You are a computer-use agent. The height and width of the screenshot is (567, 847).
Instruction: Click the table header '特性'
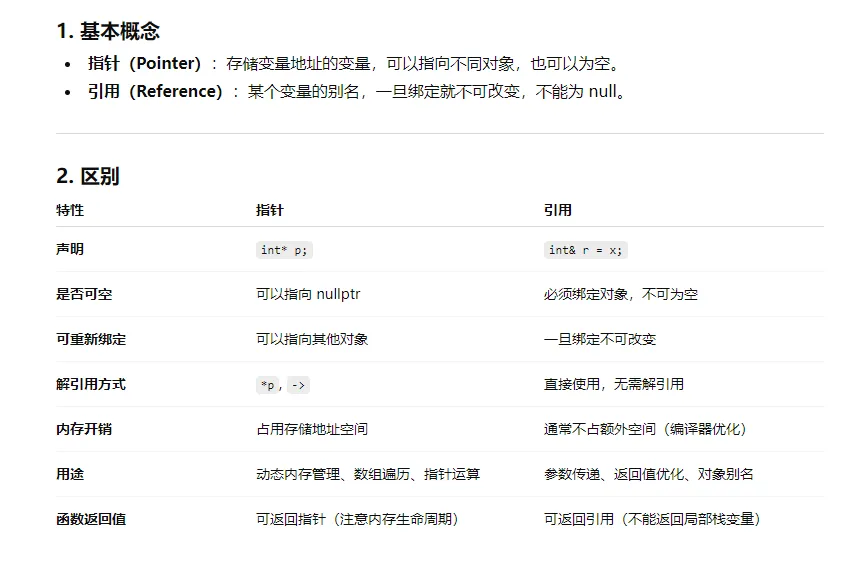pos(70,210)
